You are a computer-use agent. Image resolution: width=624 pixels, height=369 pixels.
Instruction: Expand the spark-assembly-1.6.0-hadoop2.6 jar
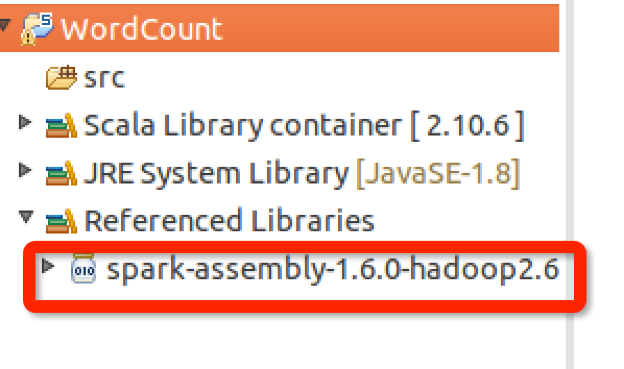click(x=48, y=266)
